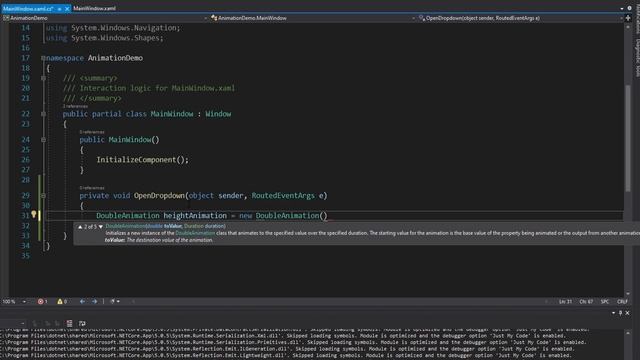Click the CRLF line ending indicator

622,302
